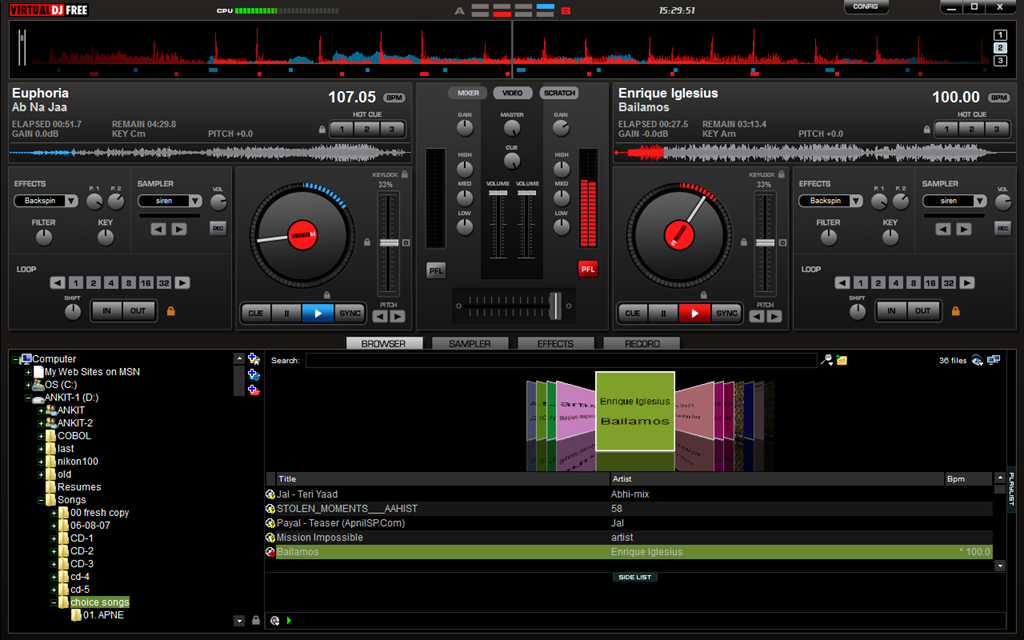Click Bailamos album cover thumbnail
1024x640 pixels.
coord(635,411)
